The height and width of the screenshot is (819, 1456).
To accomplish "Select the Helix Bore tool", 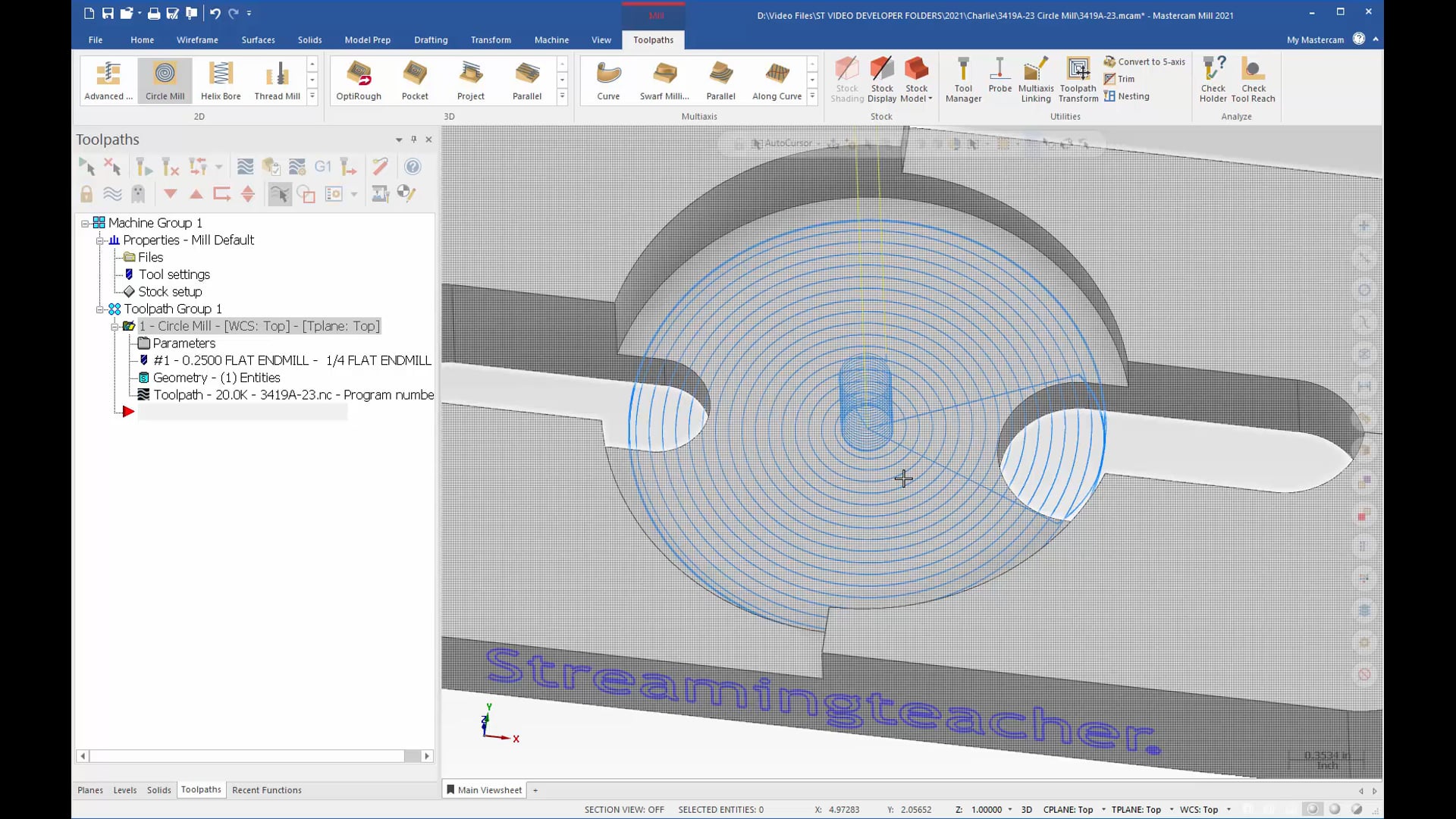I will tap(221, 78).
